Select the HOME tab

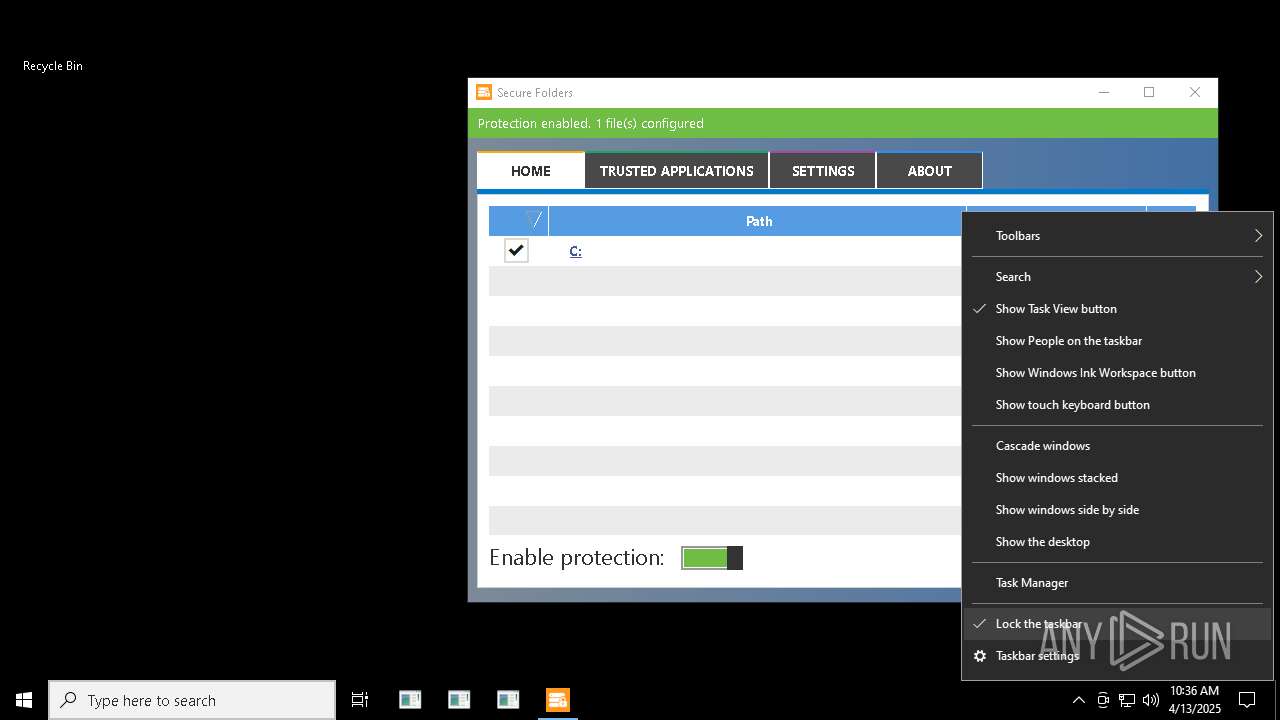531,171
